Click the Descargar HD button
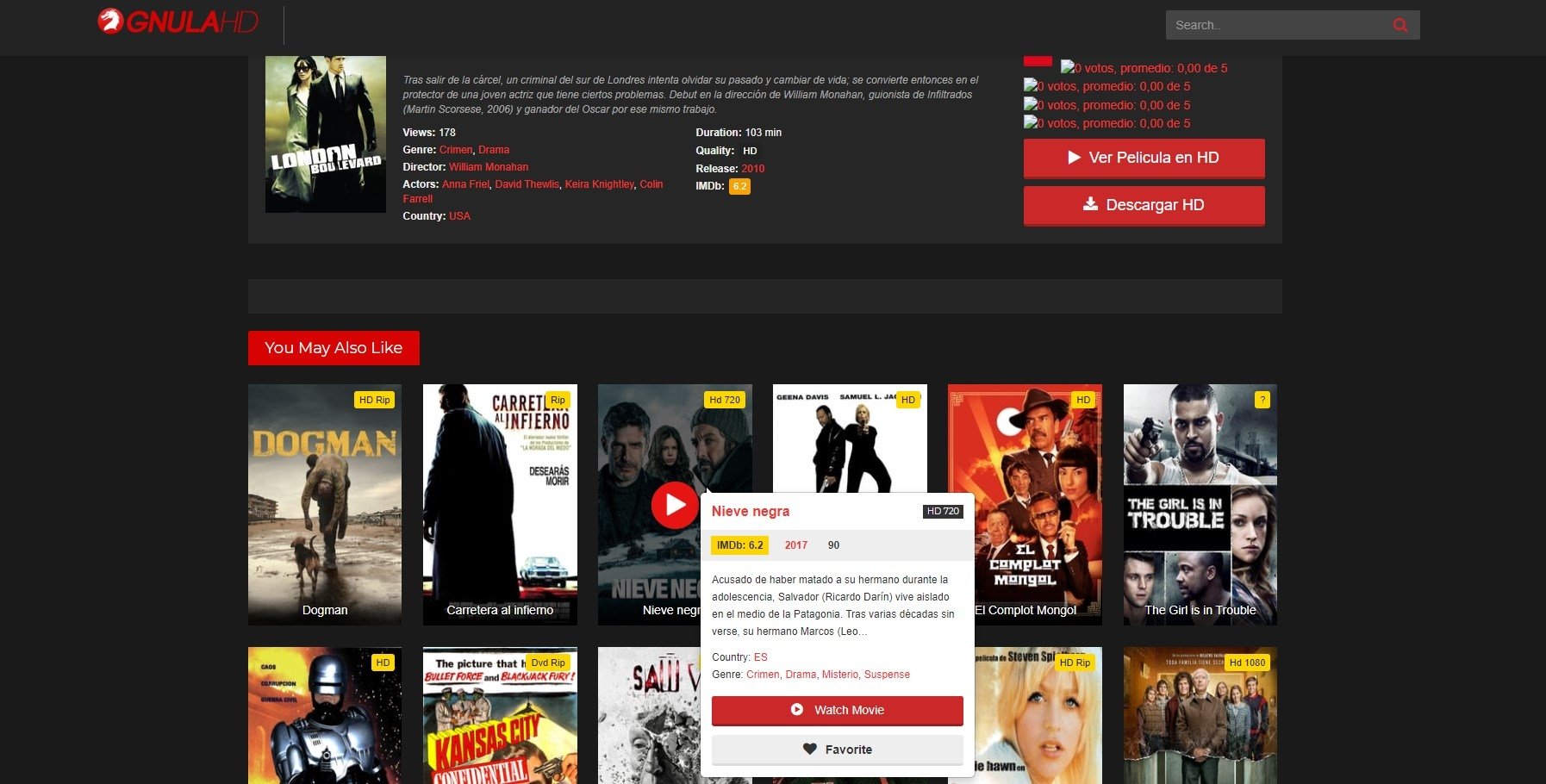 (x=1144, y=205)
